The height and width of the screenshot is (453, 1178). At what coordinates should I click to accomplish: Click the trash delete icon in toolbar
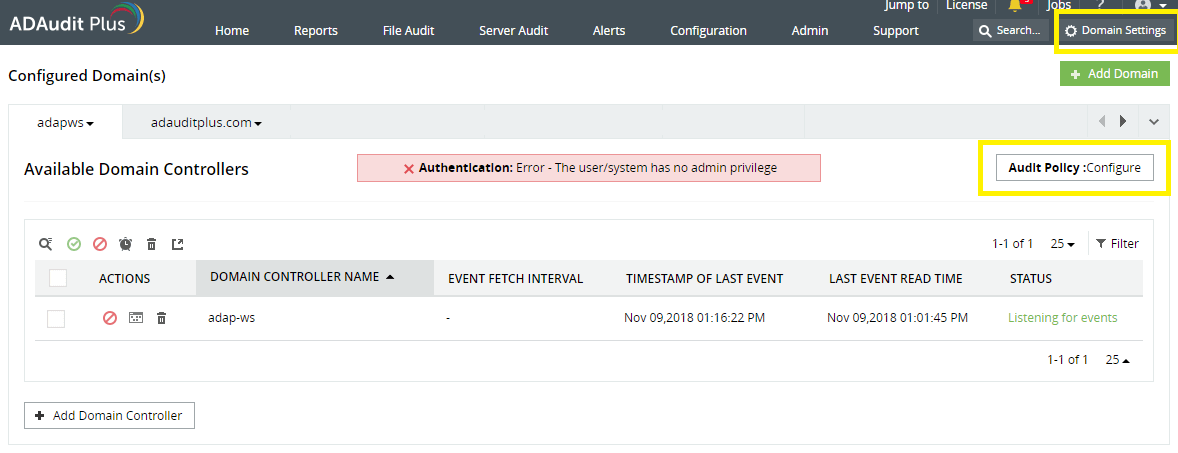click(x=152, y=244)
